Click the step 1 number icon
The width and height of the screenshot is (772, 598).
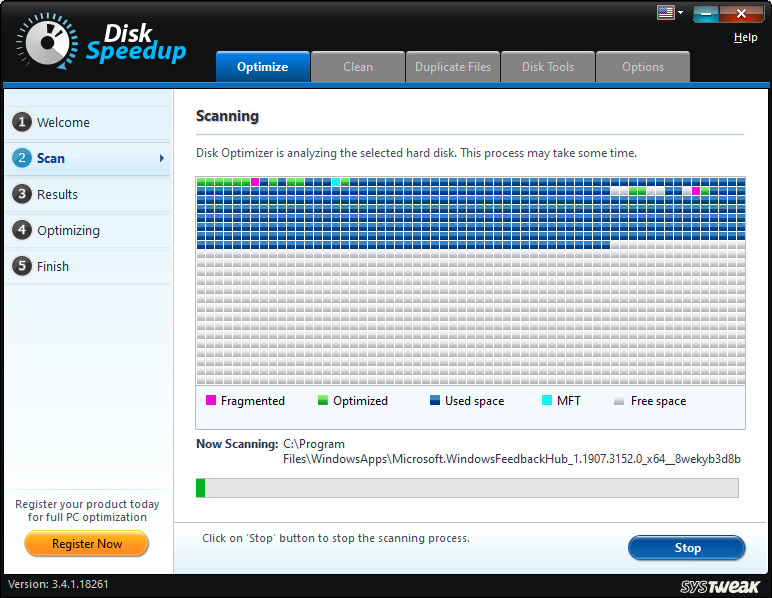[22, 122]
